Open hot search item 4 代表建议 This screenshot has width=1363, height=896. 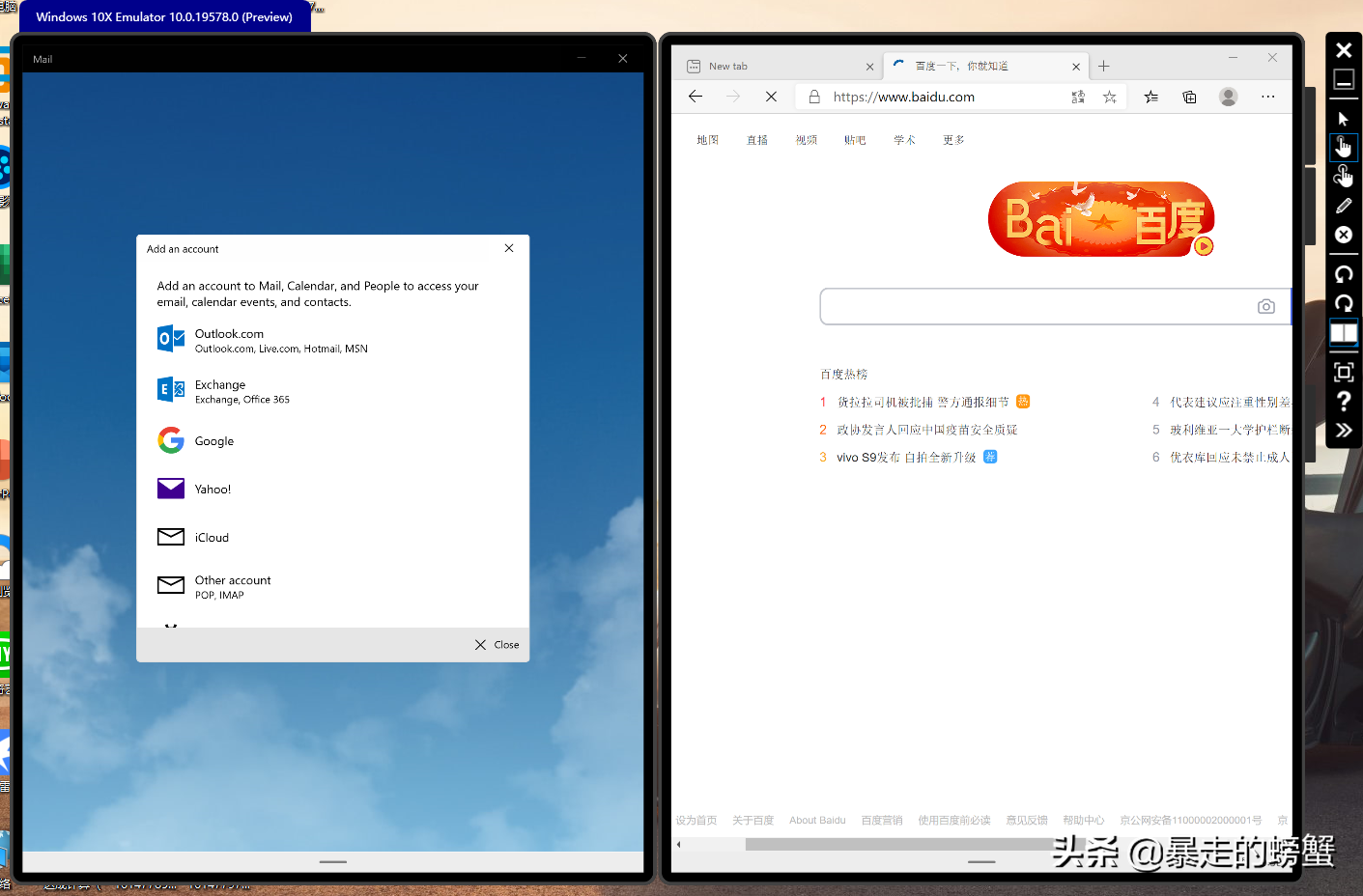point(1230,402)
